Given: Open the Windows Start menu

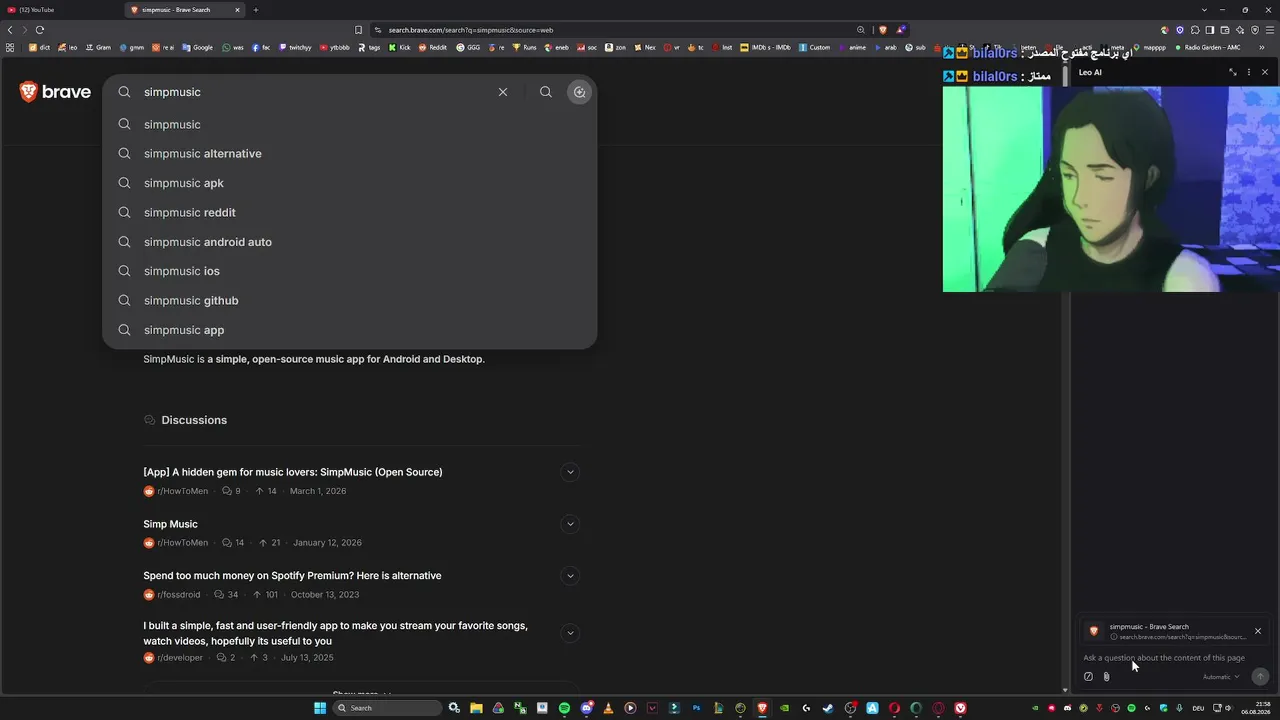Looking at the screenshot, I should (x=320, y=708).
